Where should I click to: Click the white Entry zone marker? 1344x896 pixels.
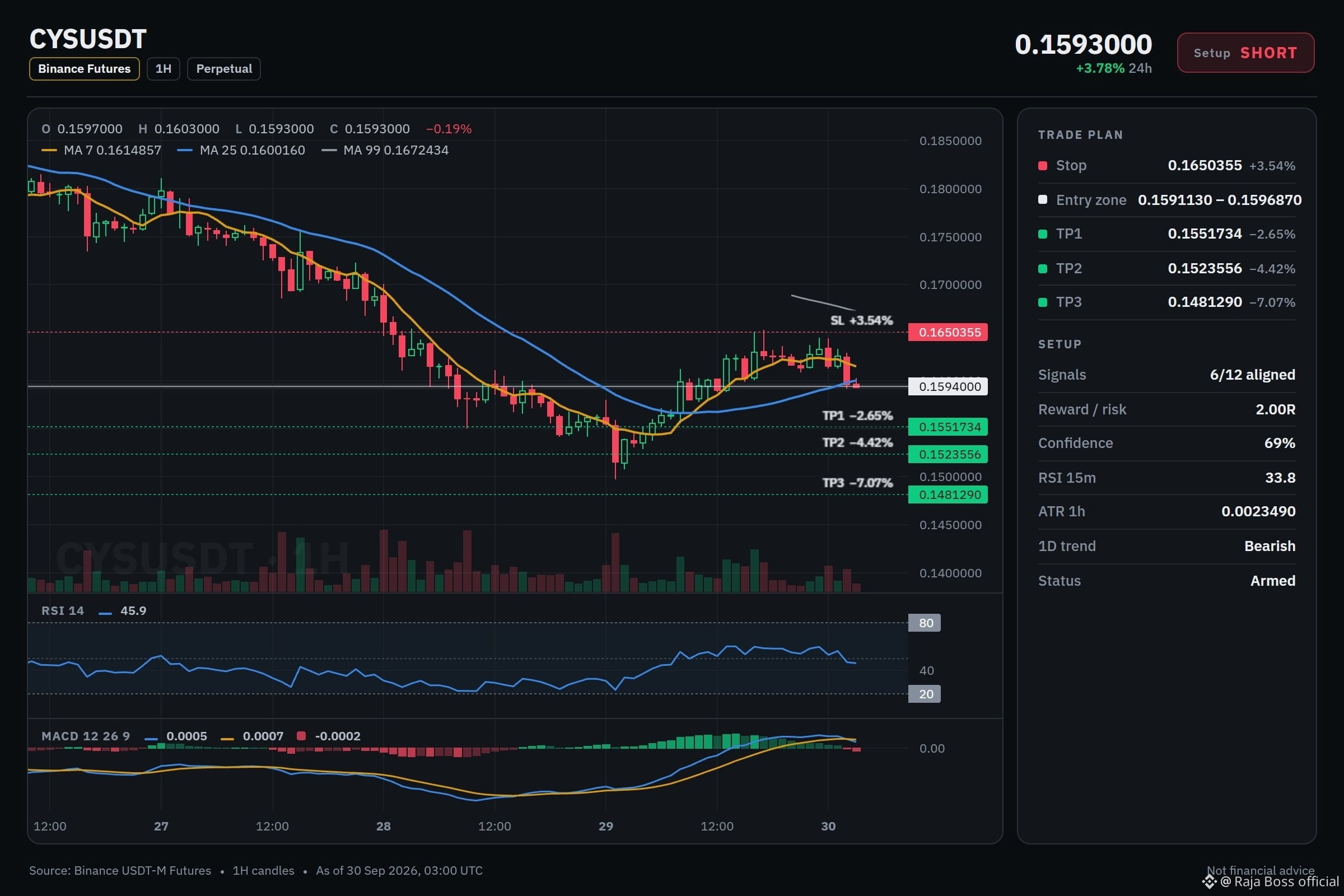tap(1042, 199)
